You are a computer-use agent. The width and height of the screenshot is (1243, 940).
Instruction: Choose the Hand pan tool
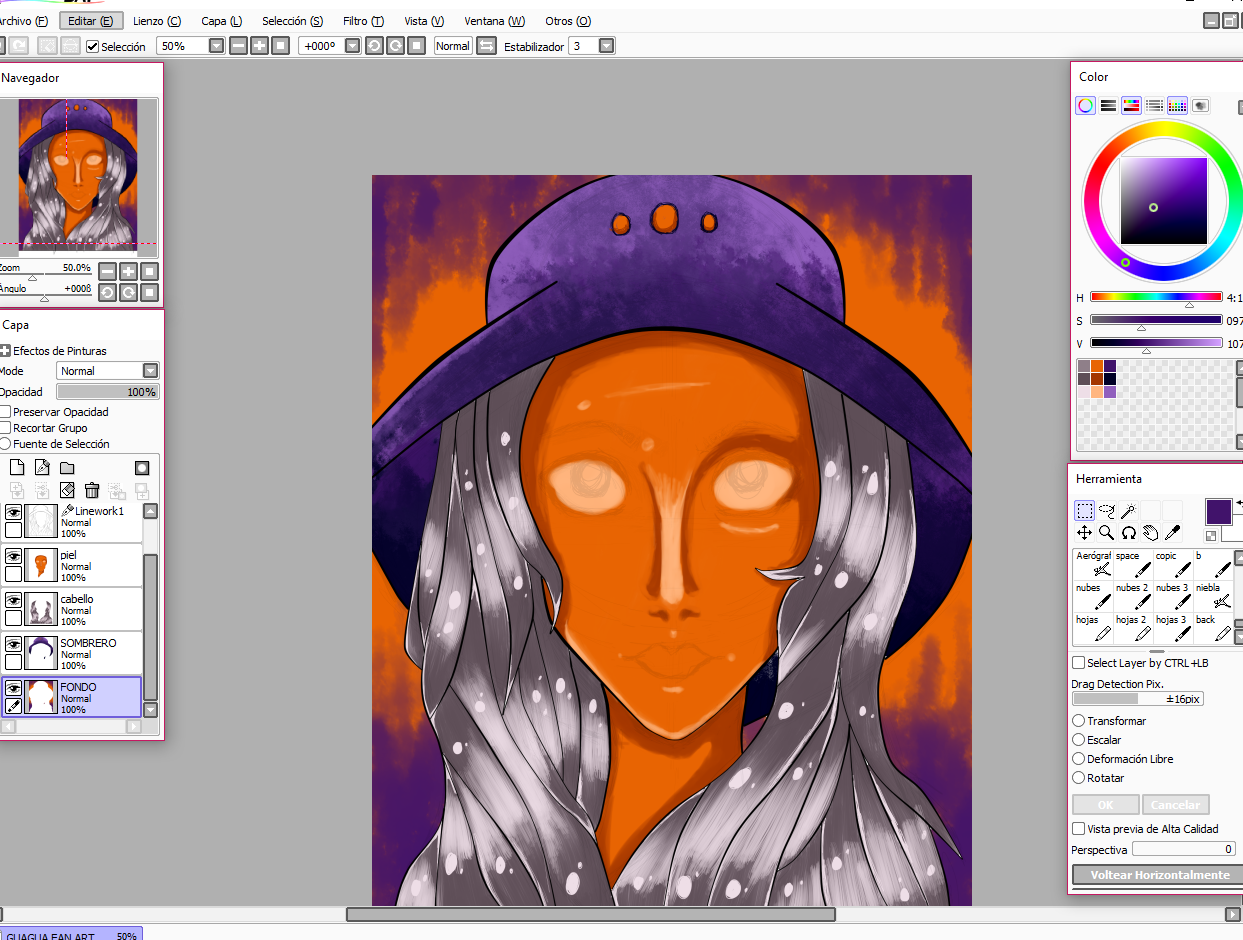click(1150, 533)
